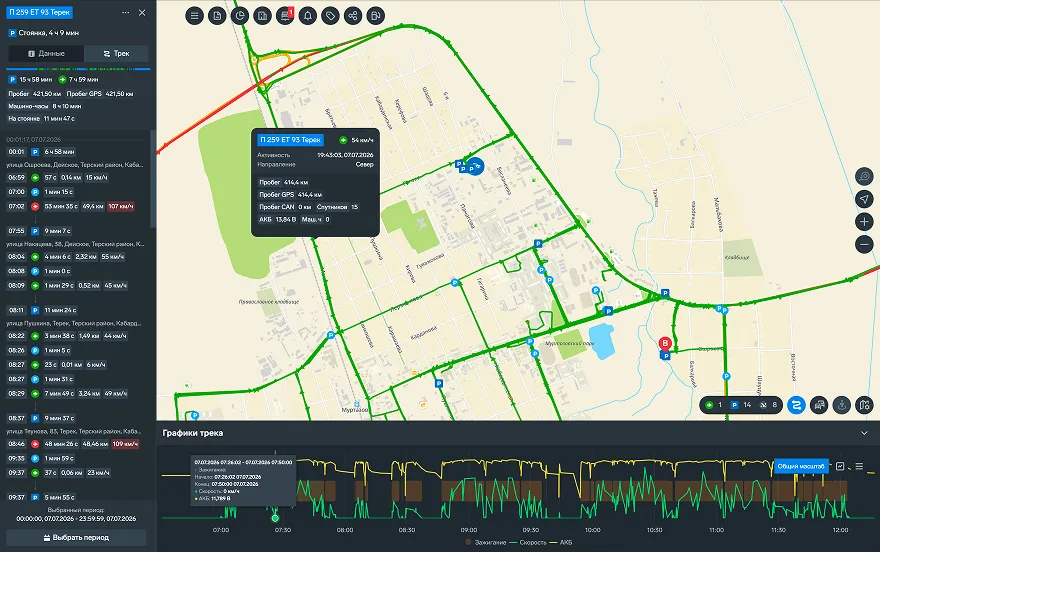This screenshot has width=1043, height=600.
Task: Click the no-signal count 8 indicator on the map
Action: coord(768,405)
